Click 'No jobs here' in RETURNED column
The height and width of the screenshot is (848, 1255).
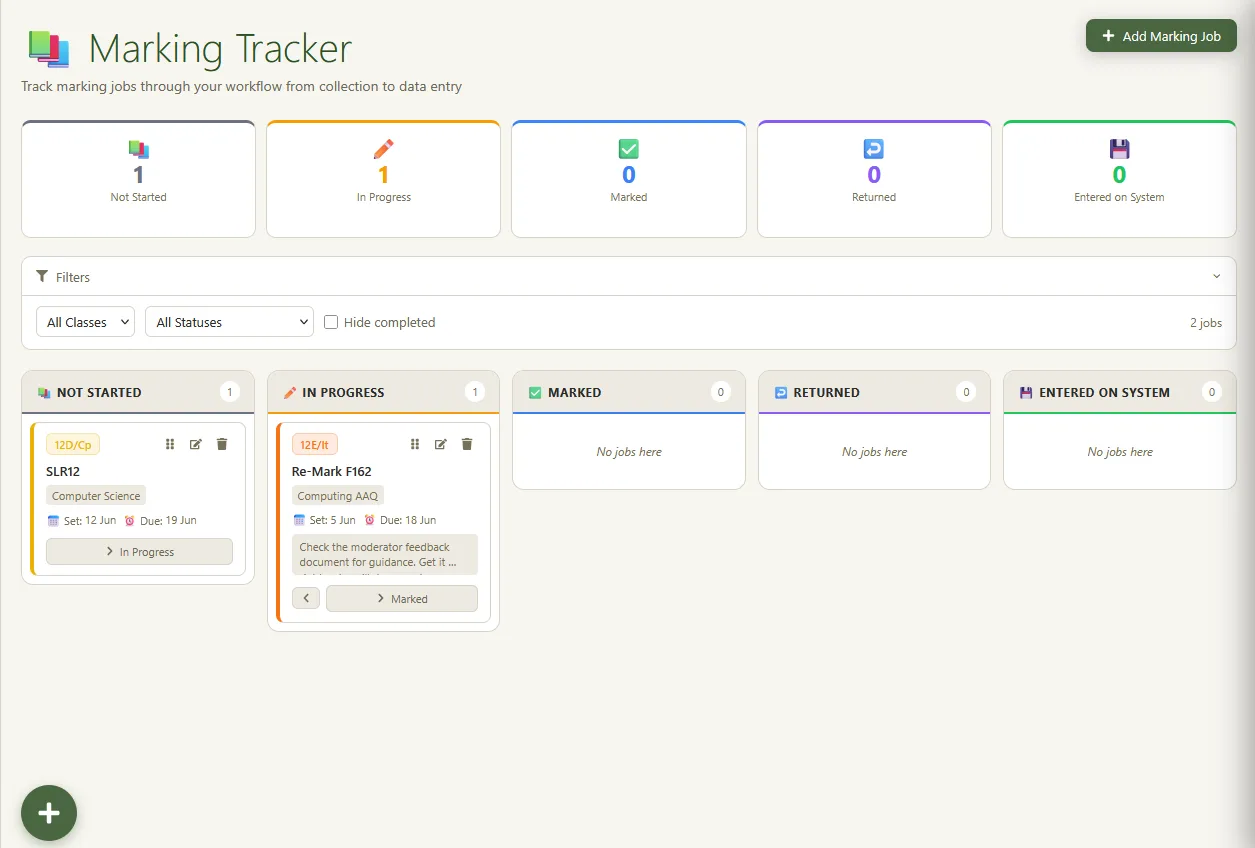point(874,452)
